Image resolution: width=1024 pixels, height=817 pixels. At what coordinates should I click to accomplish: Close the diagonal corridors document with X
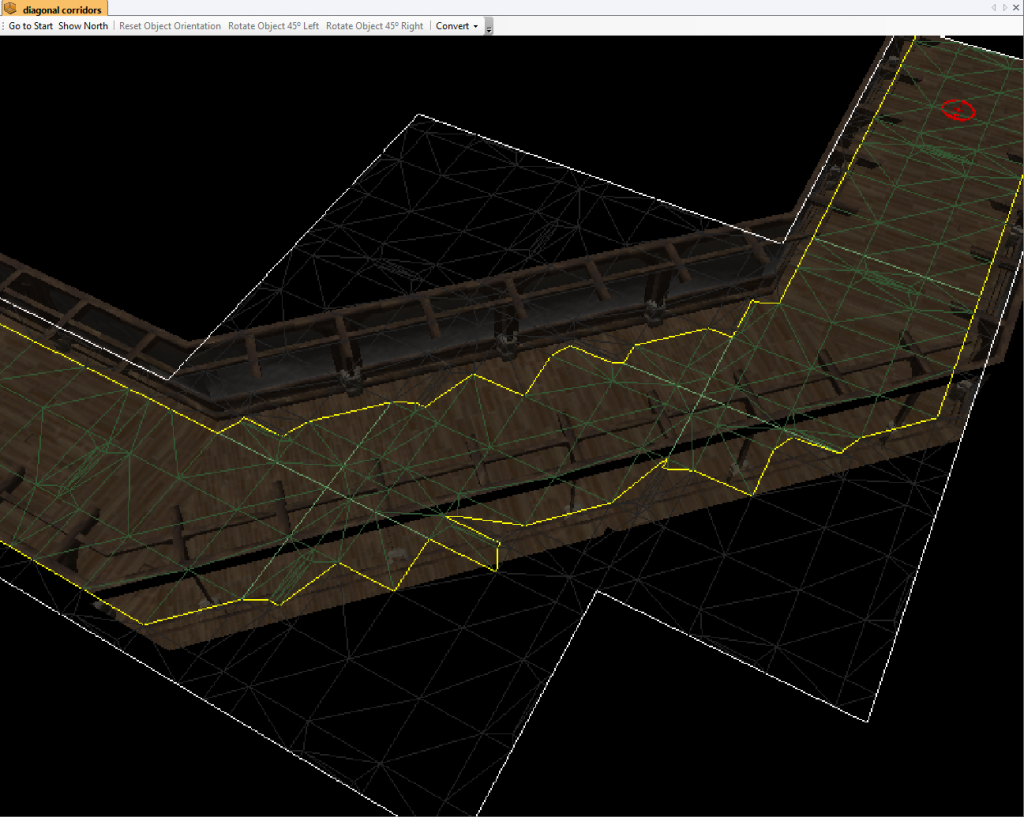[x=1016, y=8]
